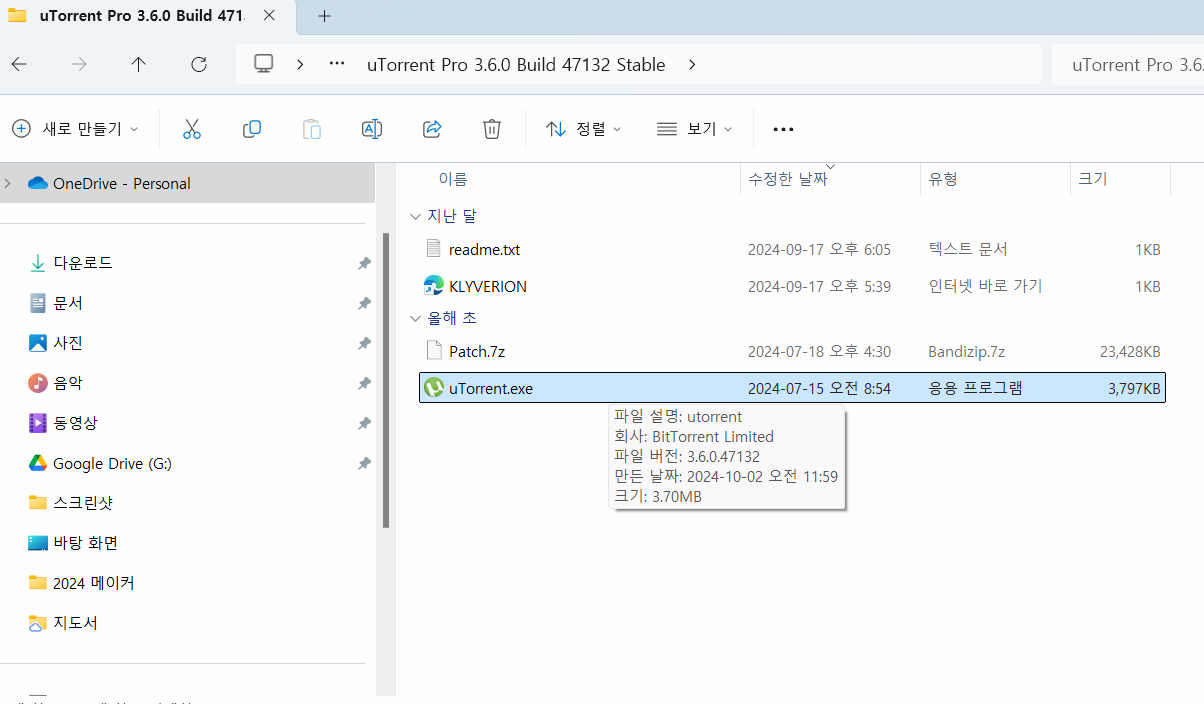1204x704 pixels.
Task: Click the monitor icon in address bar
Action: (x=263, y=64)
